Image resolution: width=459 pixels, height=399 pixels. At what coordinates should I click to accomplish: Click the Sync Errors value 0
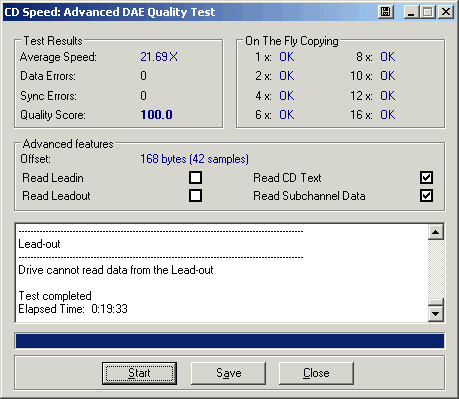[x=143, y=96]
